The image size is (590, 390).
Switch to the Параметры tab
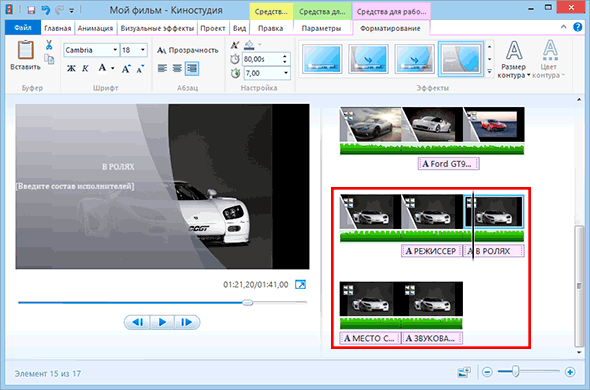(x=321, y=28)
